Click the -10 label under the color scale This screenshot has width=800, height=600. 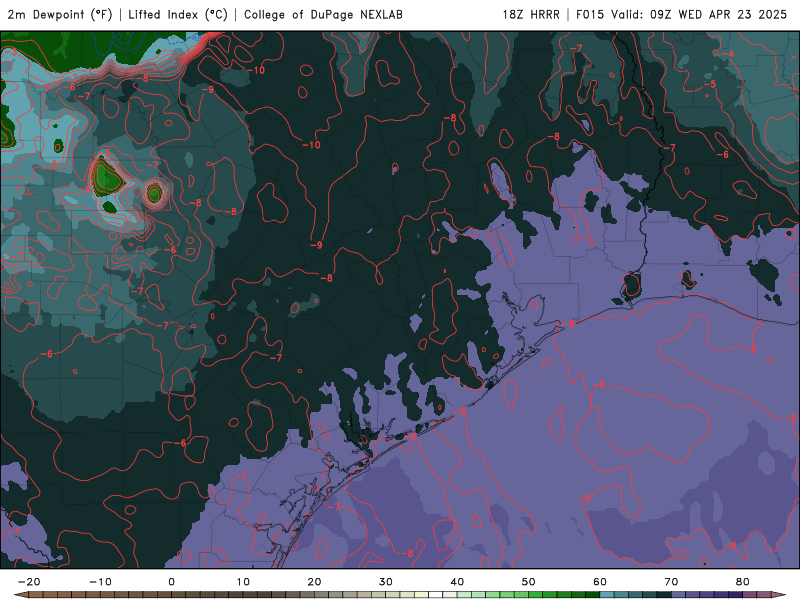coord(100,582)
